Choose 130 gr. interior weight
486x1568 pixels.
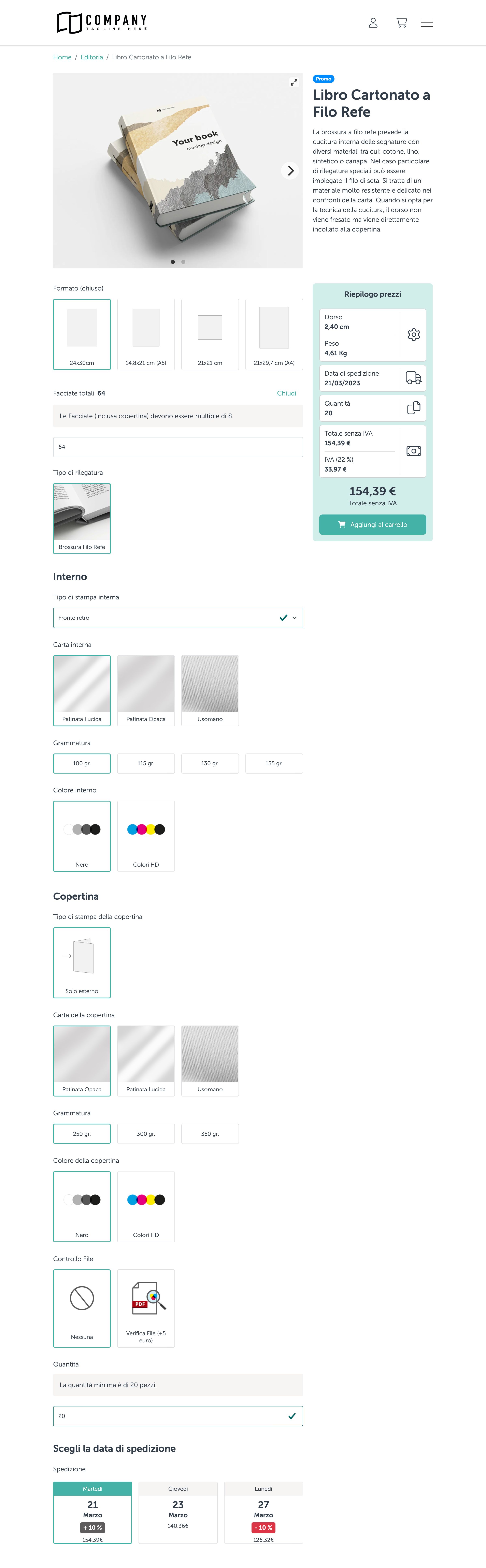pyautogui.click(x=210, y=763)
